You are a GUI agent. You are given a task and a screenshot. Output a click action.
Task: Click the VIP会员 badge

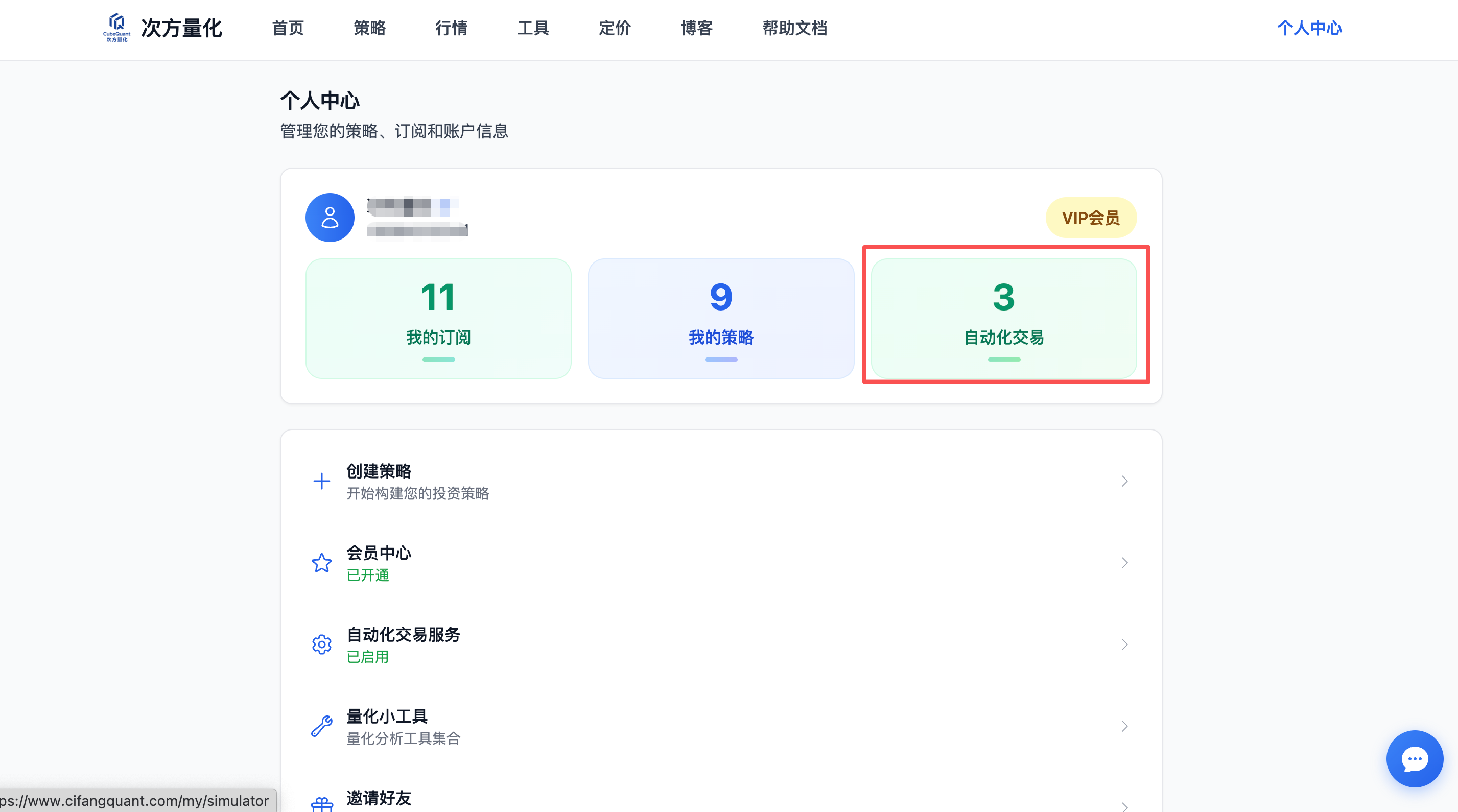(x=1090, y=217)
